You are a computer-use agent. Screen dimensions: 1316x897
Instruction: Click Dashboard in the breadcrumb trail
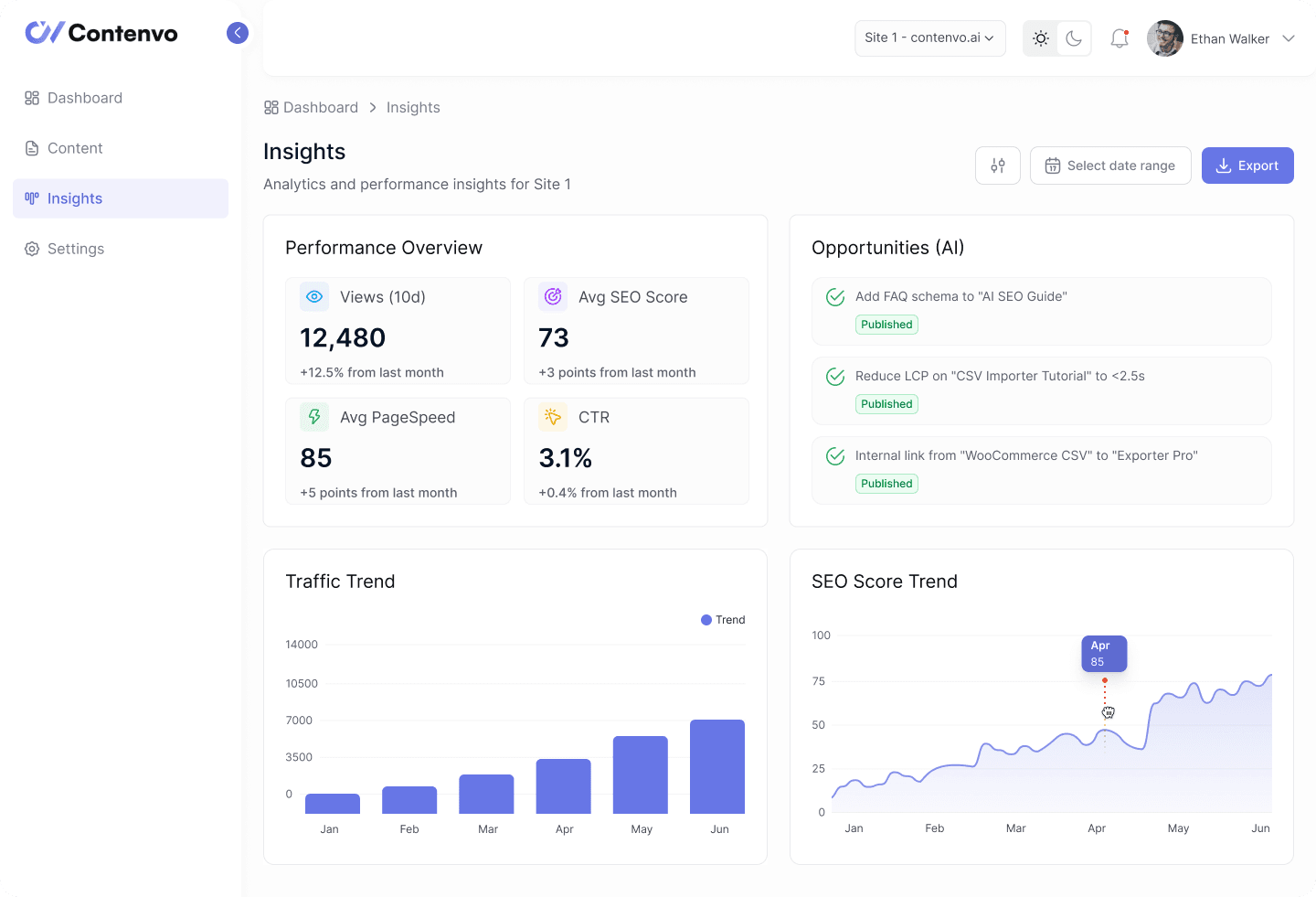tap(321, 107)
